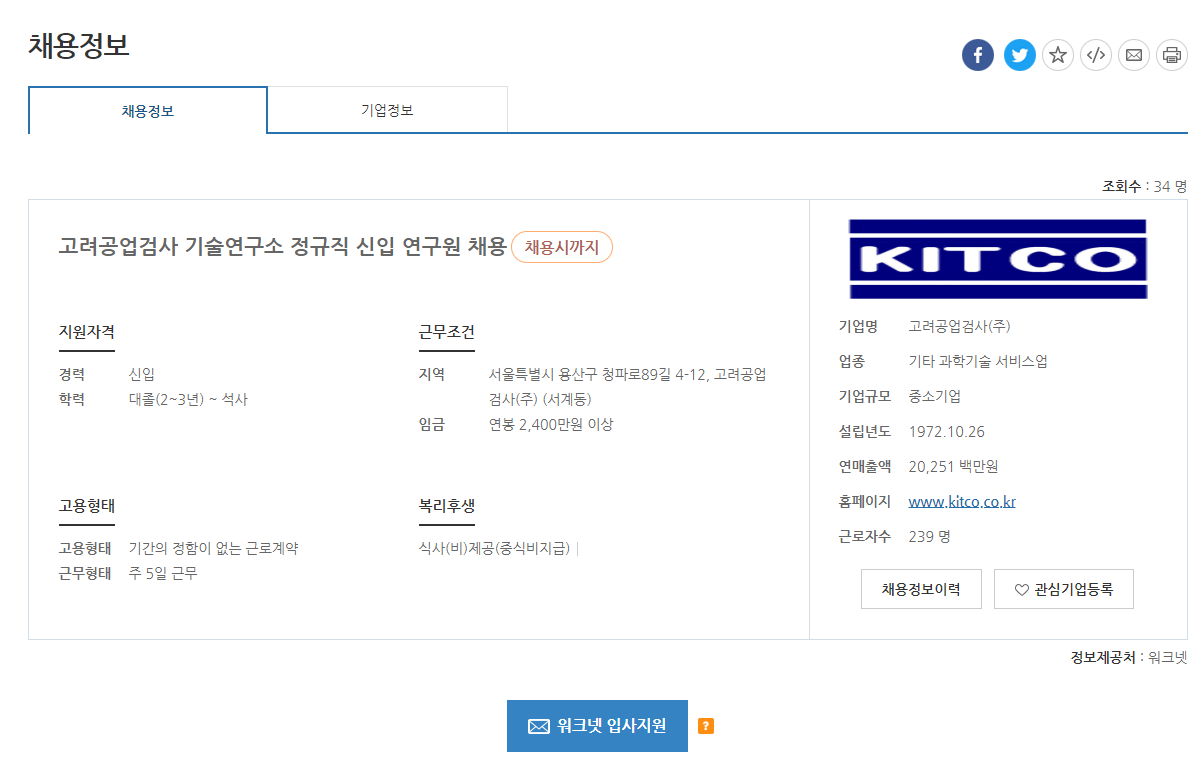Click the founding date 1972.10.26
The height and width of the screenshot is (769, 1204).
pos(947,432)
